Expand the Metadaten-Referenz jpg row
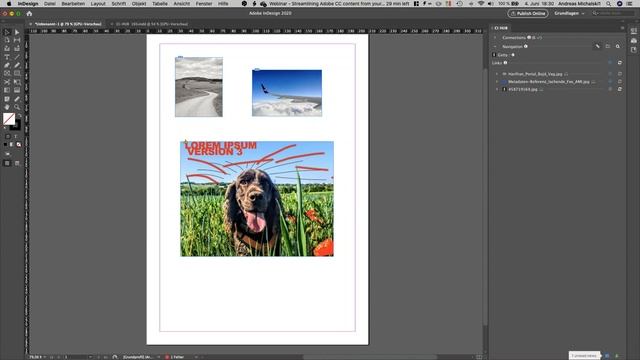 [497, 82]
